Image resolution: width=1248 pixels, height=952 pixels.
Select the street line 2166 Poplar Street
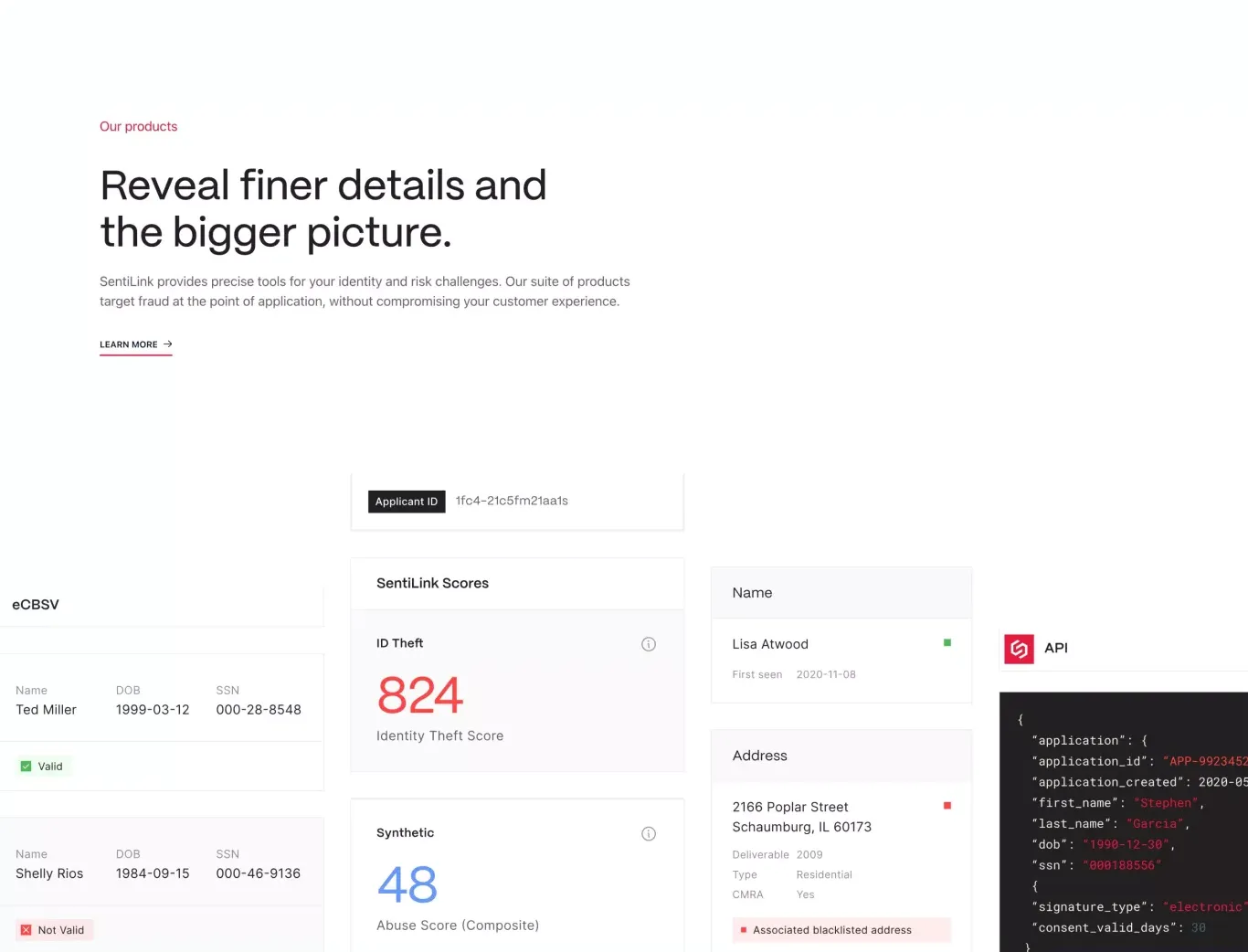pos(790,807)
